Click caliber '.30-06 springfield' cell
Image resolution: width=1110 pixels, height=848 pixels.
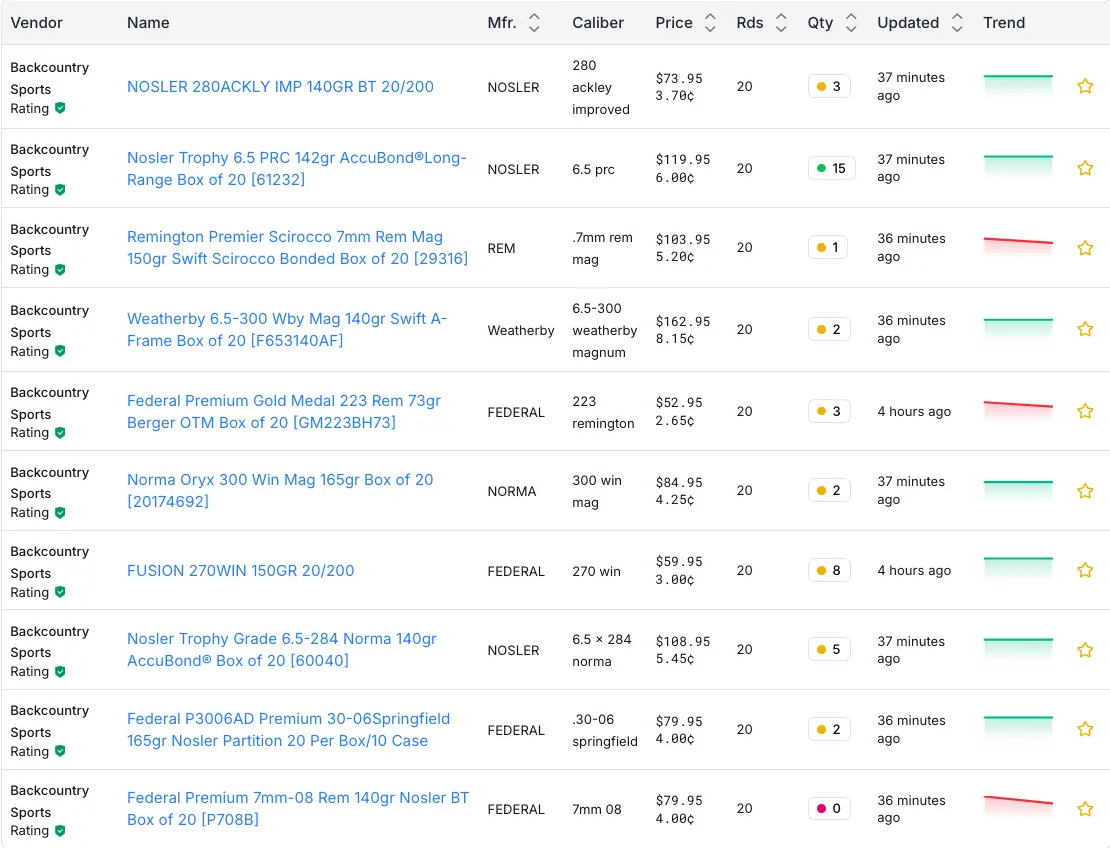point(605,730)
